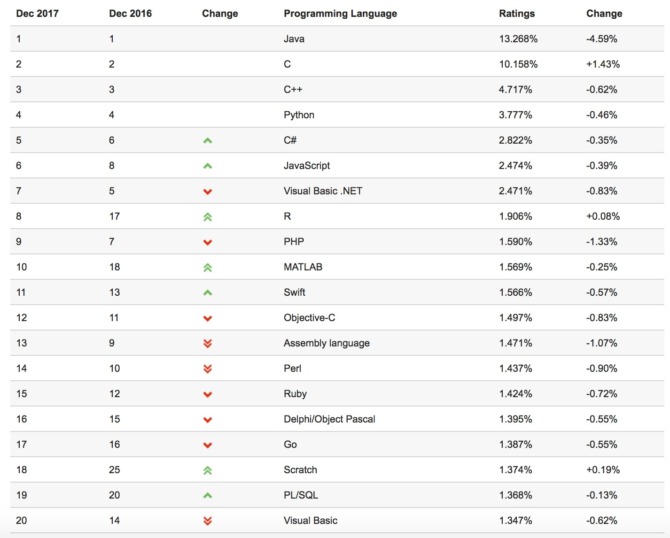Image resolution: width=670 pixels, height=538 pixels.
Task: Click the Ratings column header
Action: (x=517, y=14)
